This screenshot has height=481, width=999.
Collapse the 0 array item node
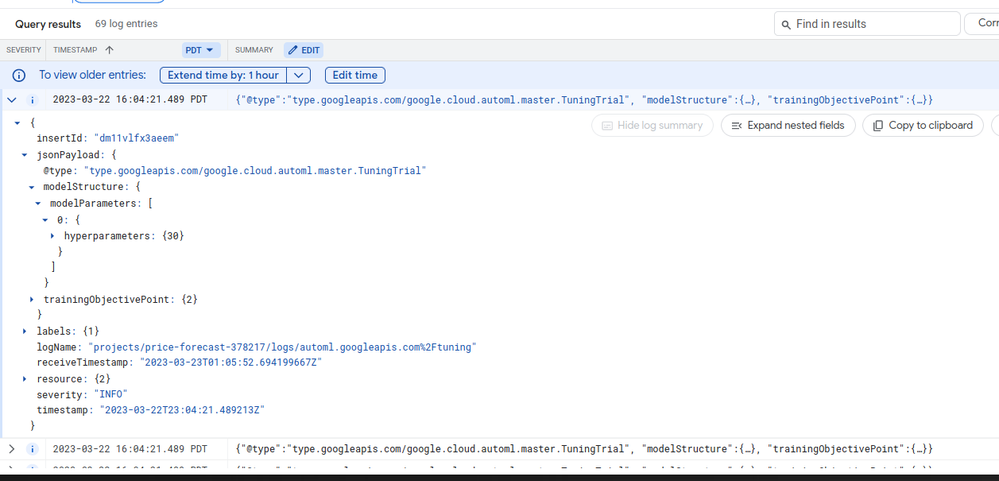pos(45,219)
